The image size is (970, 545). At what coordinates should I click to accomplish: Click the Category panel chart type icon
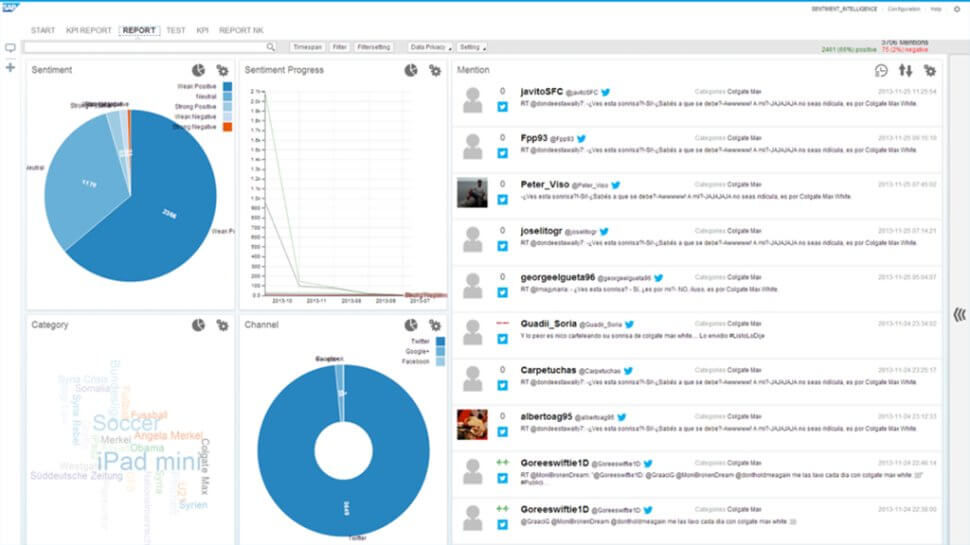point(198,325)
